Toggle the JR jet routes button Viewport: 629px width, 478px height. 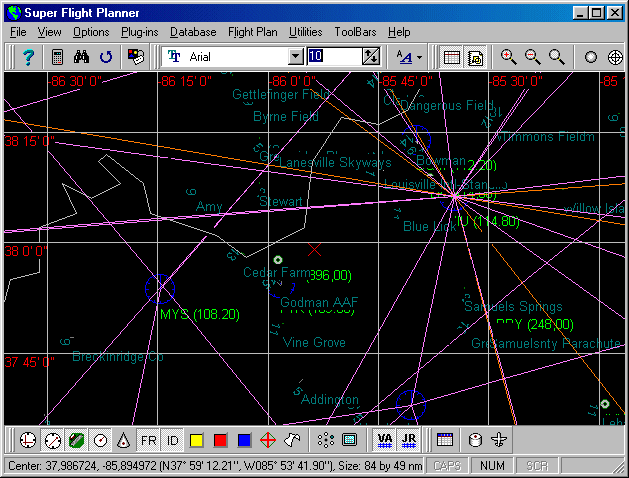pyautogui.click(x=408, y=440)
